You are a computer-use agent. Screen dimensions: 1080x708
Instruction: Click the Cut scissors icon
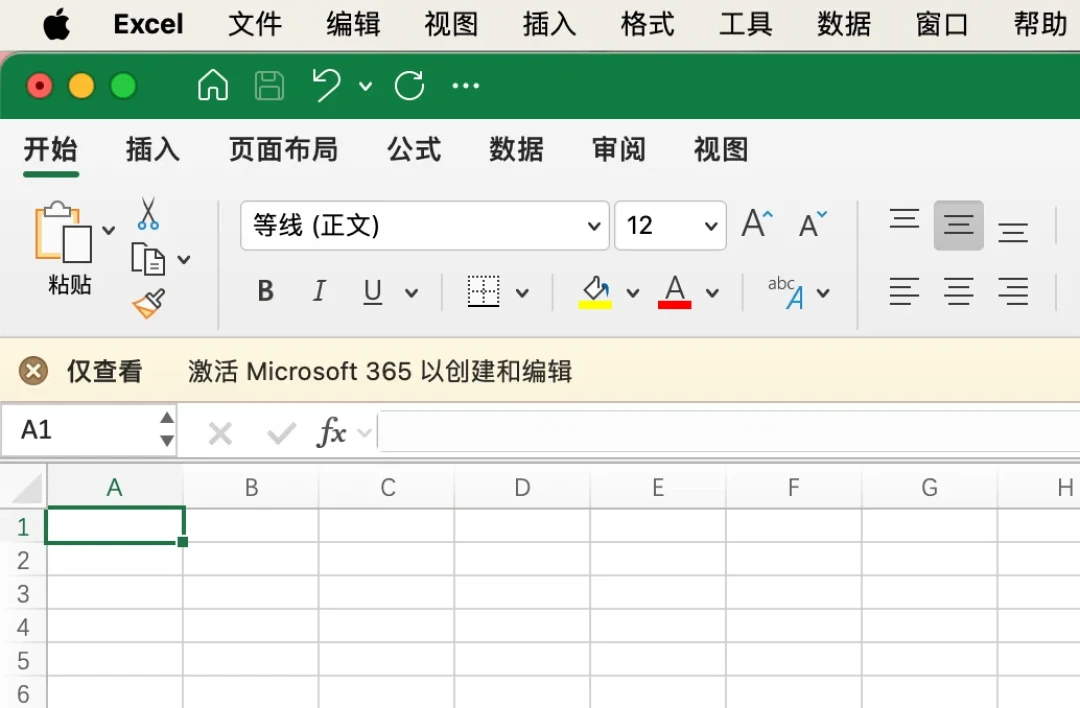coord(148,214)
